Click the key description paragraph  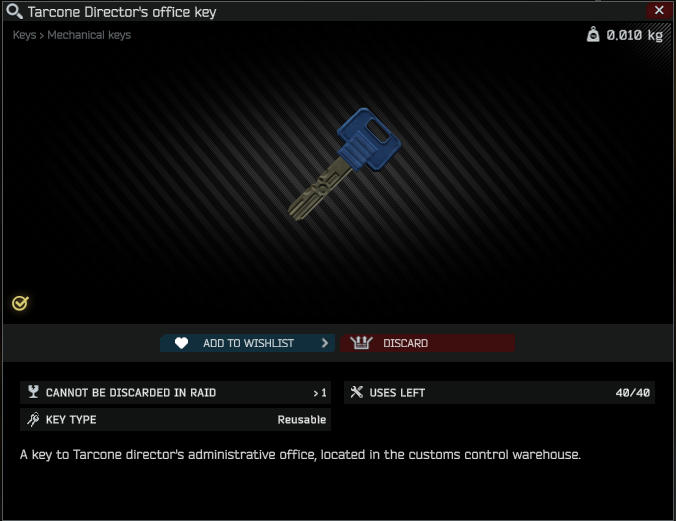[300, 455]
